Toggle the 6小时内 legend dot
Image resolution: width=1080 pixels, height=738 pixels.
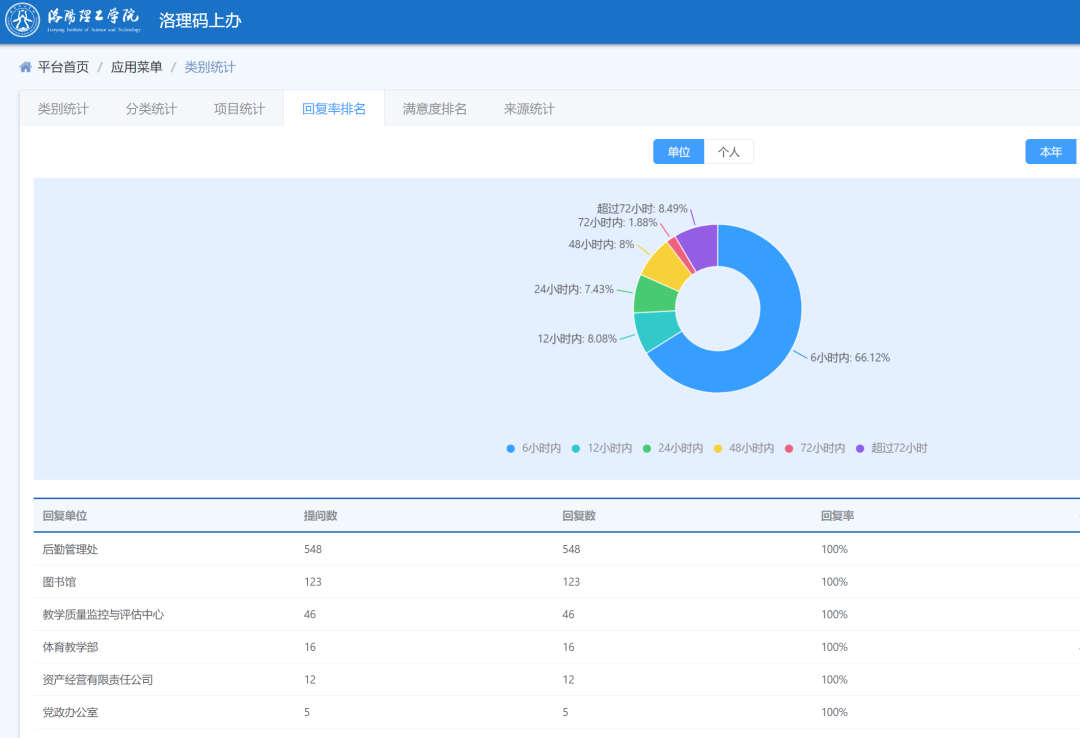pyautogui.click(x=511, y=449)
